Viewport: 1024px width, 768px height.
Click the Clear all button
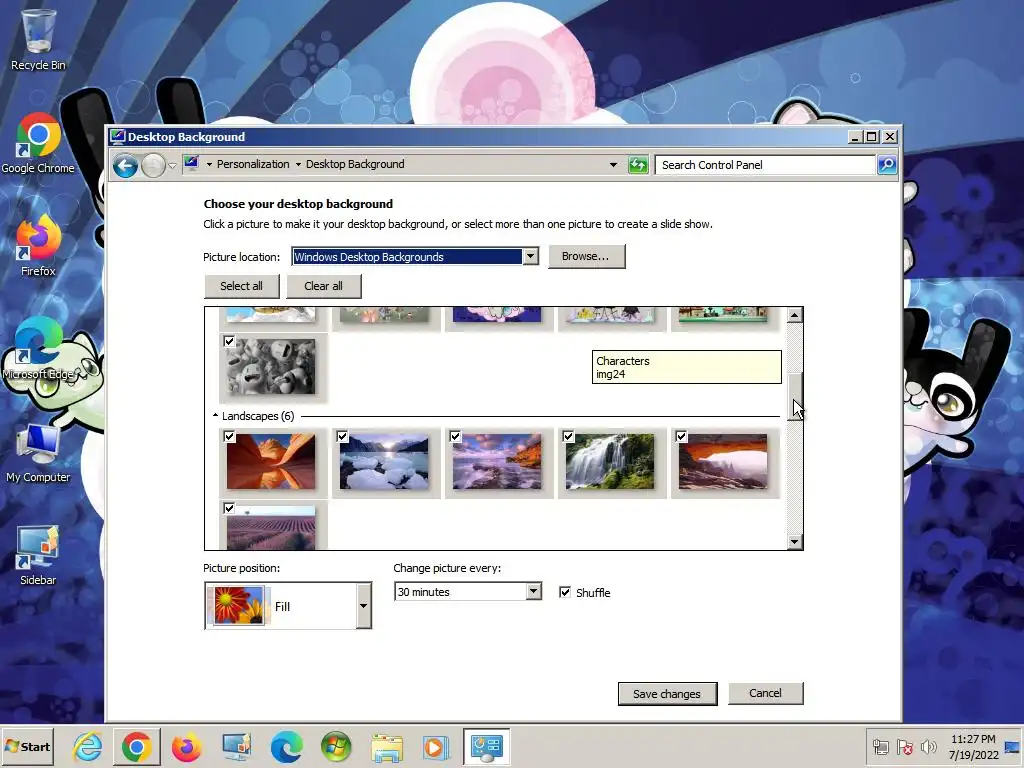[323, 286]
